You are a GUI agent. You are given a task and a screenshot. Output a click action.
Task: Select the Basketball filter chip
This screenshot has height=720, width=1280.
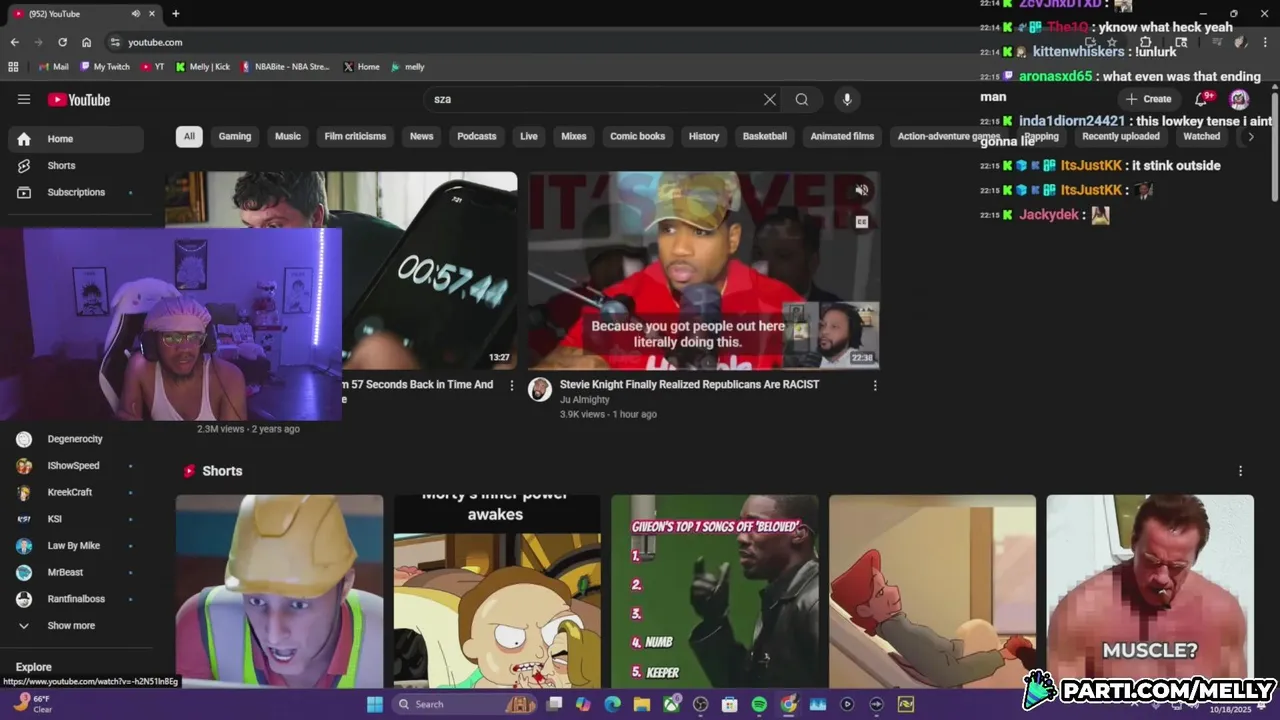click(765, 136)
